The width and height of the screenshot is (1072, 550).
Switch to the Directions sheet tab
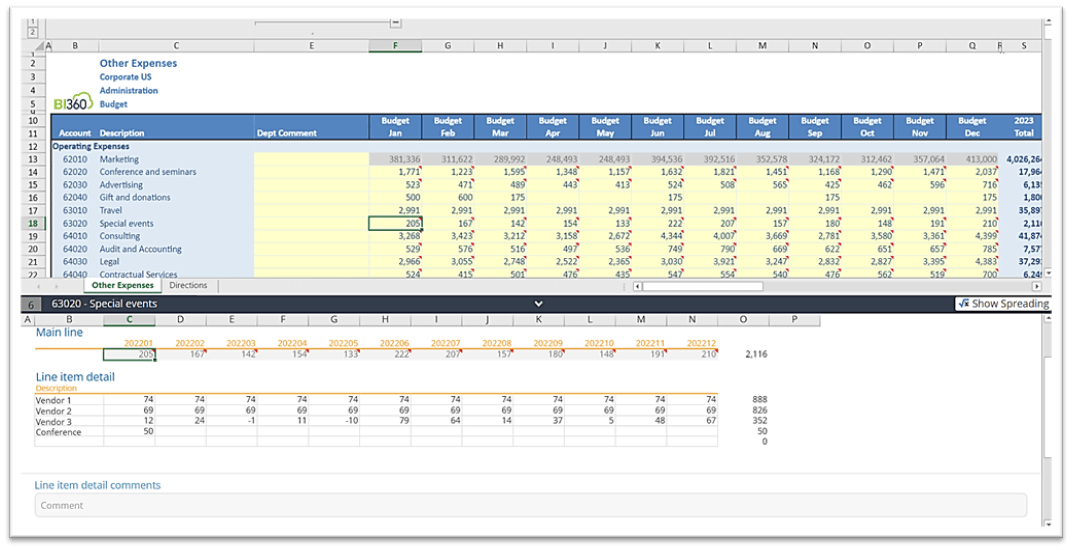pyautogui.click(x=188, y=286)
